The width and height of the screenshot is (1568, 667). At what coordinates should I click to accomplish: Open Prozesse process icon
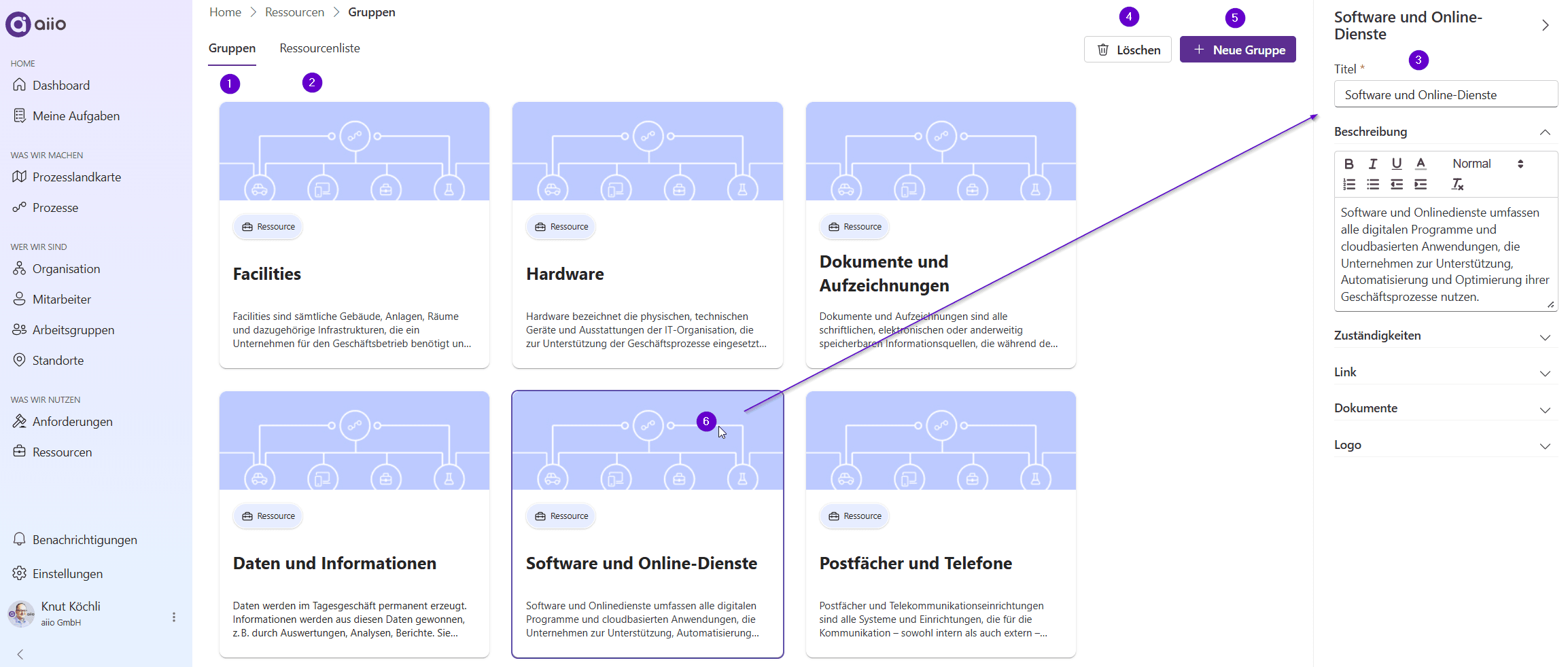[20, 207]
